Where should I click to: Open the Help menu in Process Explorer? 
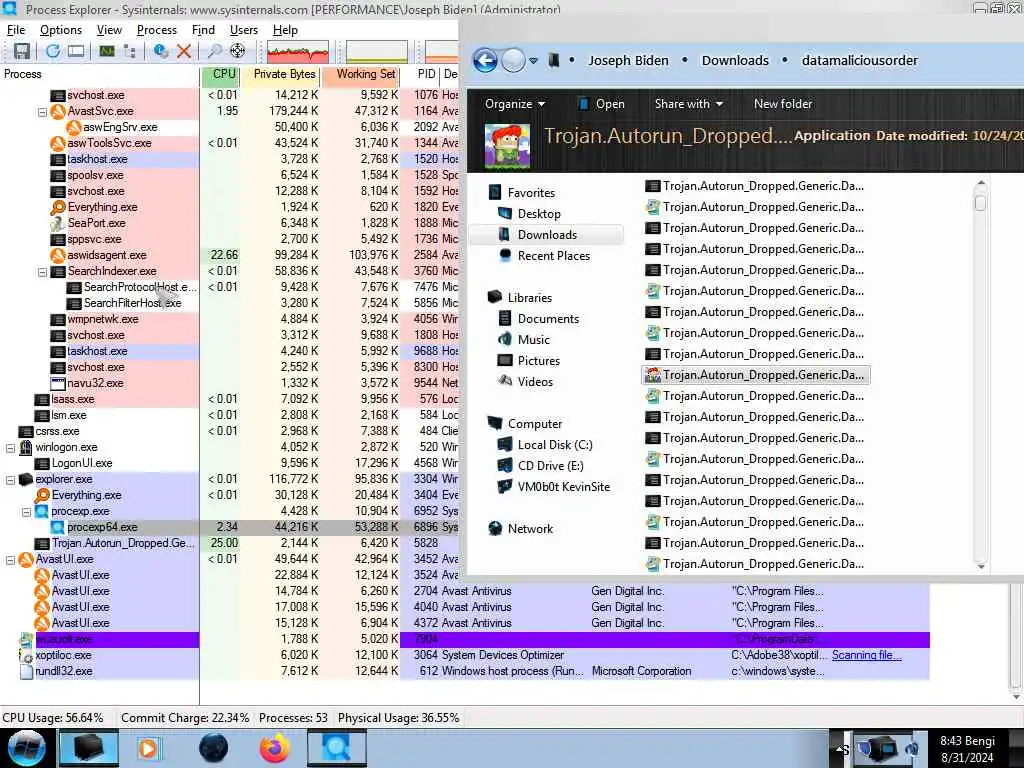coord(285,30)
